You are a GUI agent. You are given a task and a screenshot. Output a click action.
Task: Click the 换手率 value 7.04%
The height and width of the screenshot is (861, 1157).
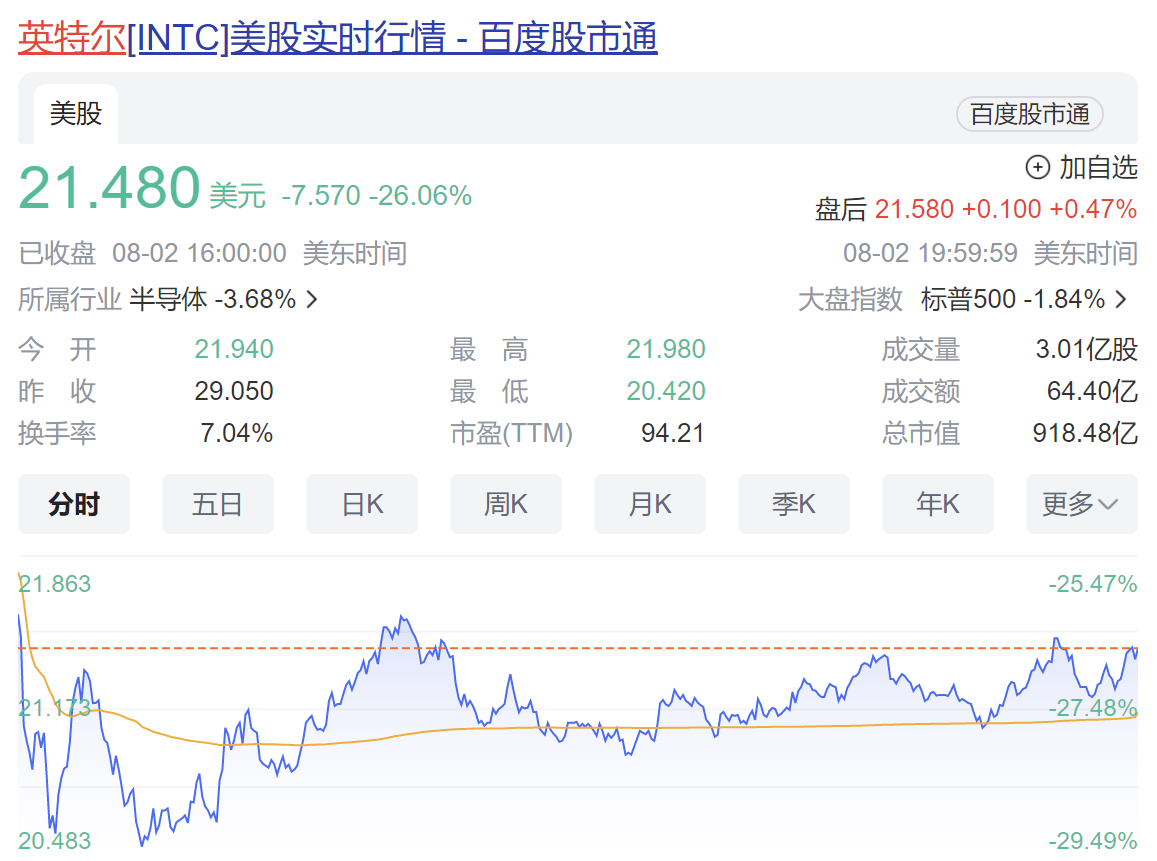(x=236, y=433)
